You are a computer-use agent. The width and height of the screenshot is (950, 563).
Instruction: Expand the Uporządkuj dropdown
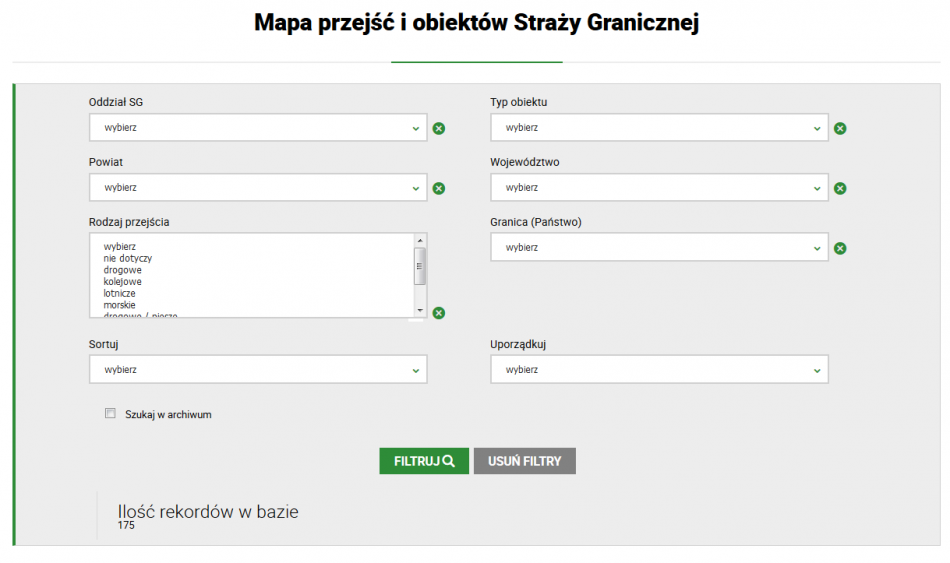pyautogui.click(x=659, y=370)
